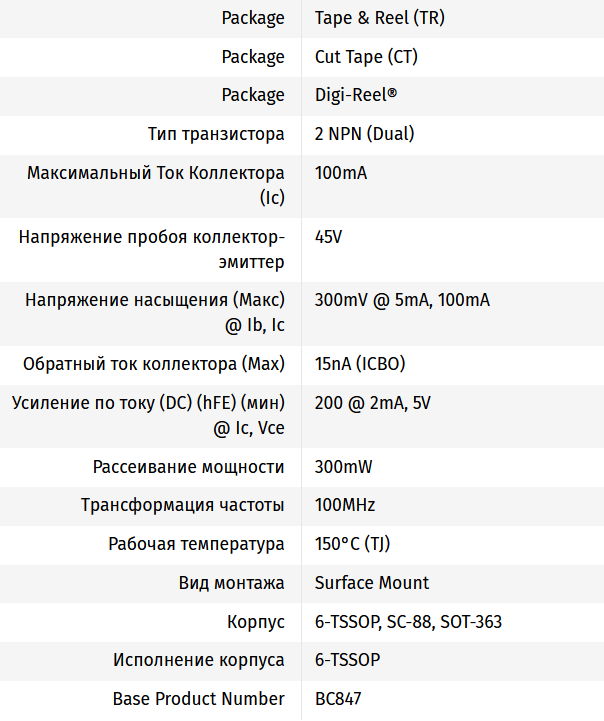Viewport: 604px width, 721px height.
Task: Click the "Максимальный Ток Коллектора (Ic)" label
Action: click(156, 185)
